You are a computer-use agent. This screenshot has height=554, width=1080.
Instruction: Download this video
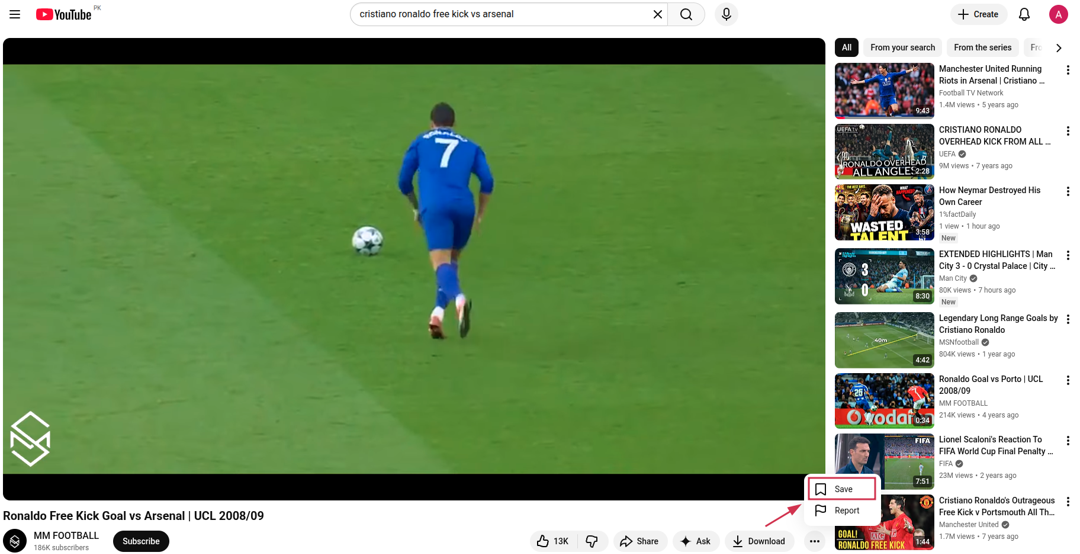pyautogui.click(x=759, y=542)
